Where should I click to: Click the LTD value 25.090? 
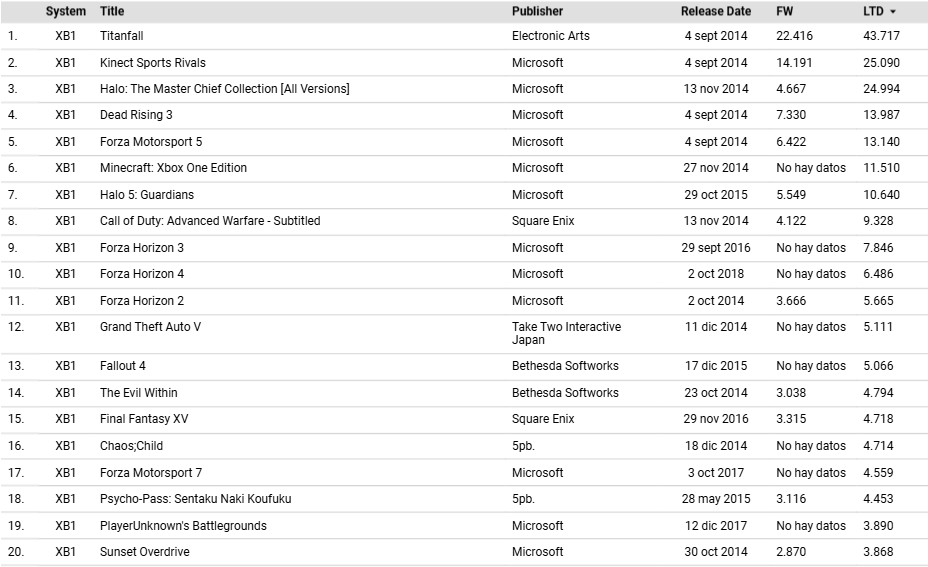pos(881,63)
